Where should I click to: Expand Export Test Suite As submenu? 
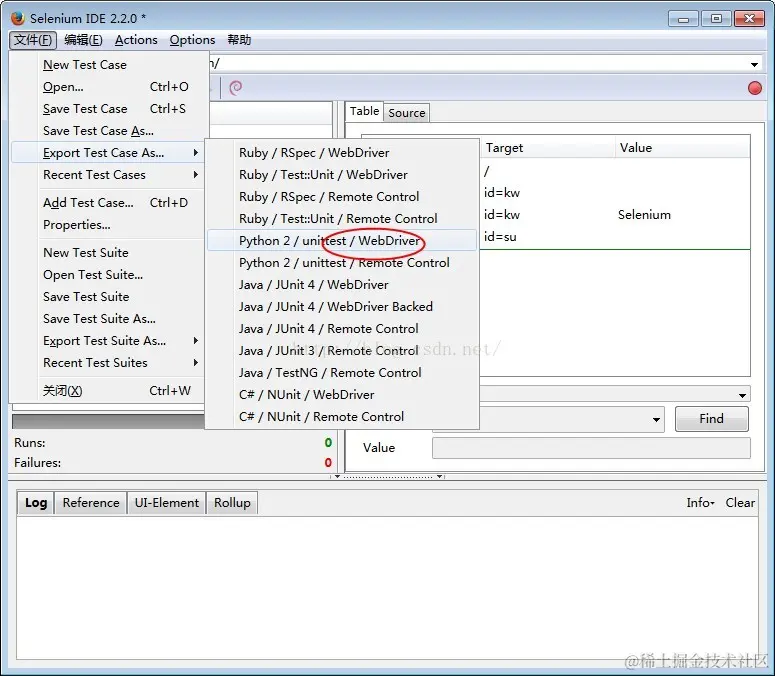pyautogui.click(x=108, y=340)
